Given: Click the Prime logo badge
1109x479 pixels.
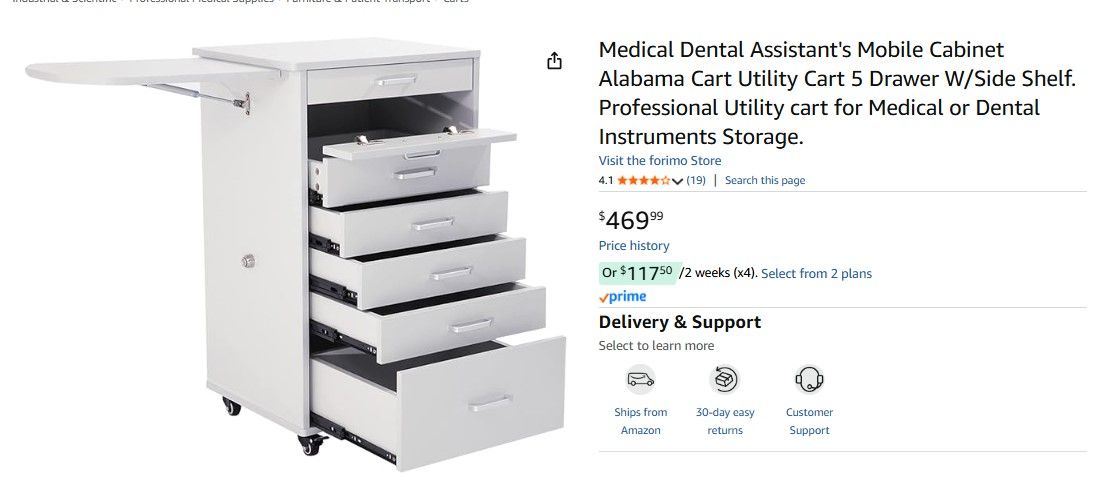Looking at the screenshot, I should pos(623,297).
